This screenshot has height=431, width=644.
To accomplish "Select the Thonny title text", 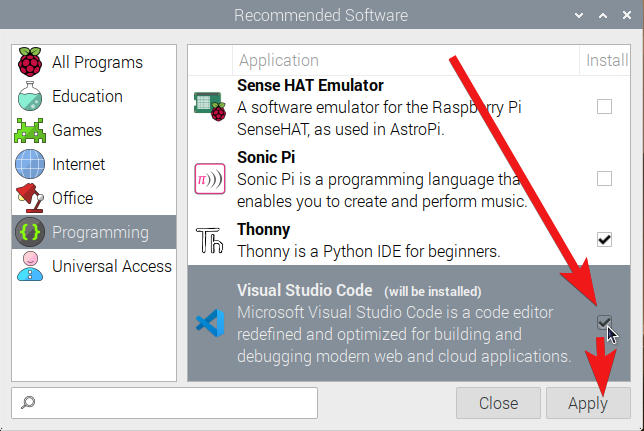I will tap(263, 229).
